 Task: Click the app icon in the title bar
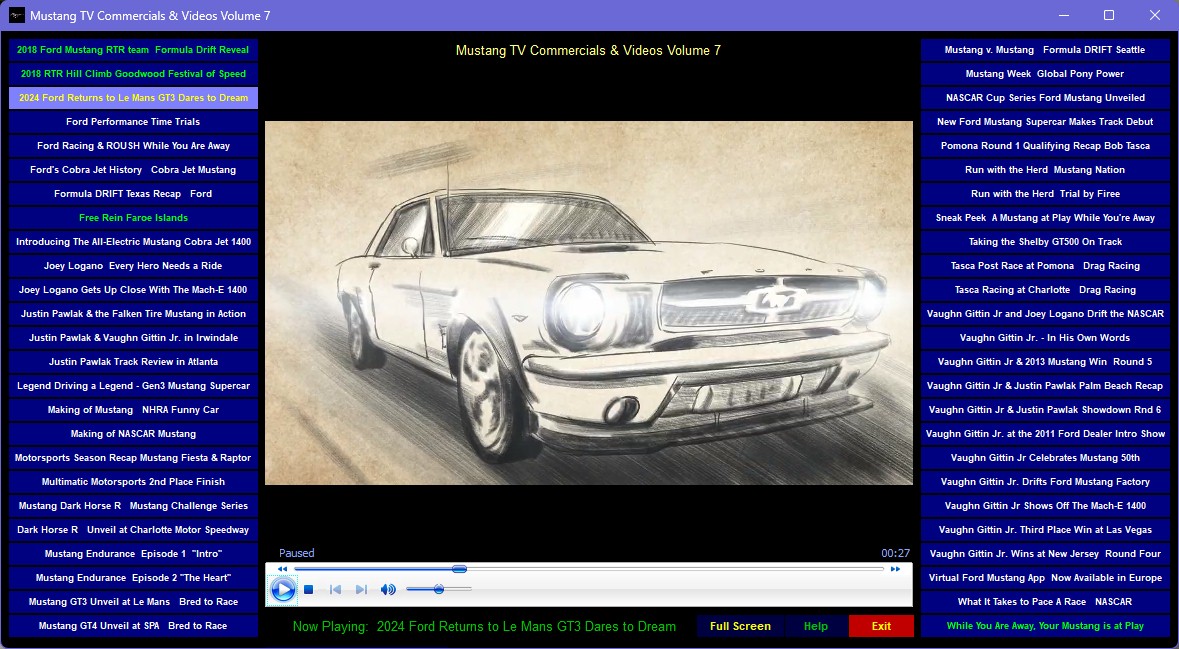[16, 15]
